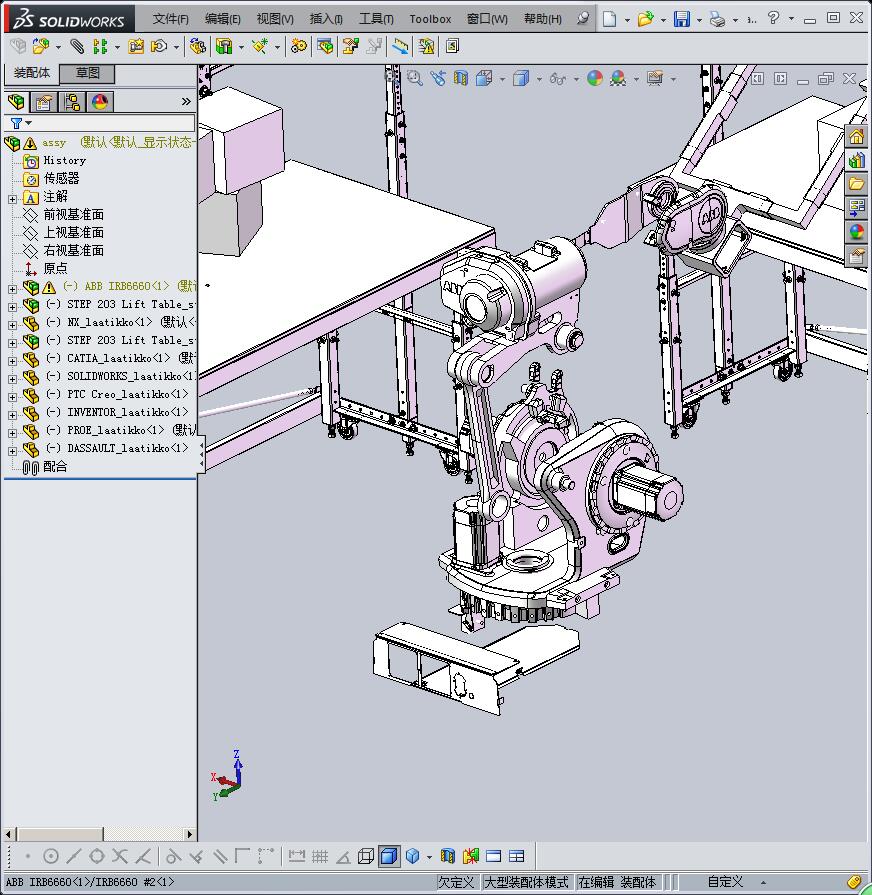The width and height of the screenshot is (872, 895).
Task: Open the 工具(T) menu
Action: pos(376,19)
